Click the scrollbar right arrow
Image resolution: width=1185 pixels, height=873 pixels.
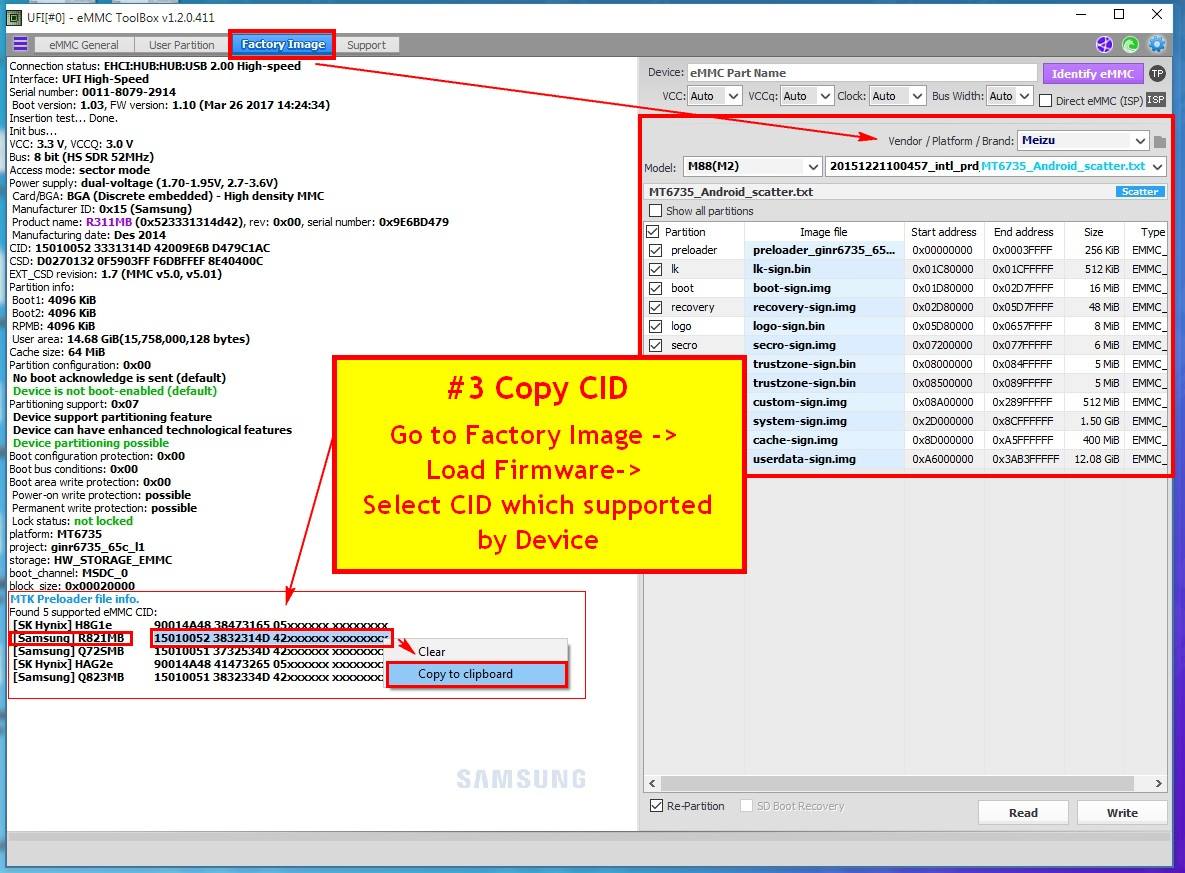1159,784
